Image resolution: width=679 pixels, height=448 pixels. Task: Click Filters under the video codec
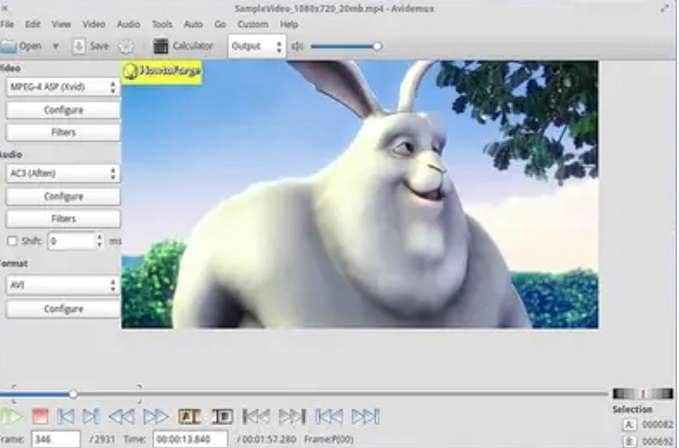(63, 132)
